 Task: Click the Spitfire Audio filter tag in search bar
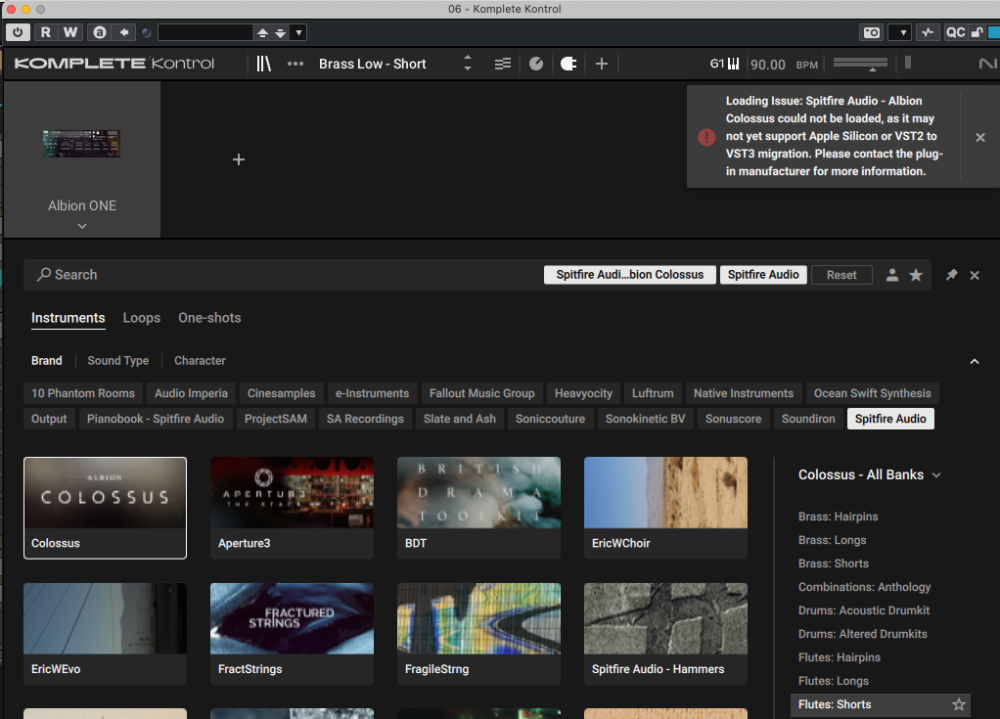click(763, 275)
